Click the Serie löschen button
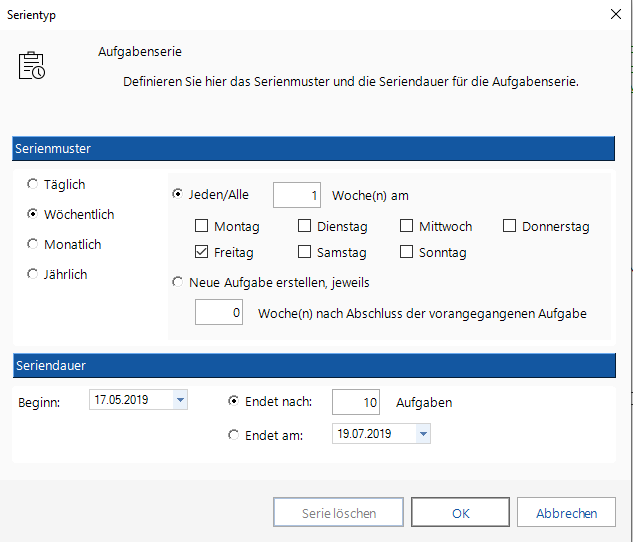The width and height of the screenshot is (633, 542). tap(338, 512)
